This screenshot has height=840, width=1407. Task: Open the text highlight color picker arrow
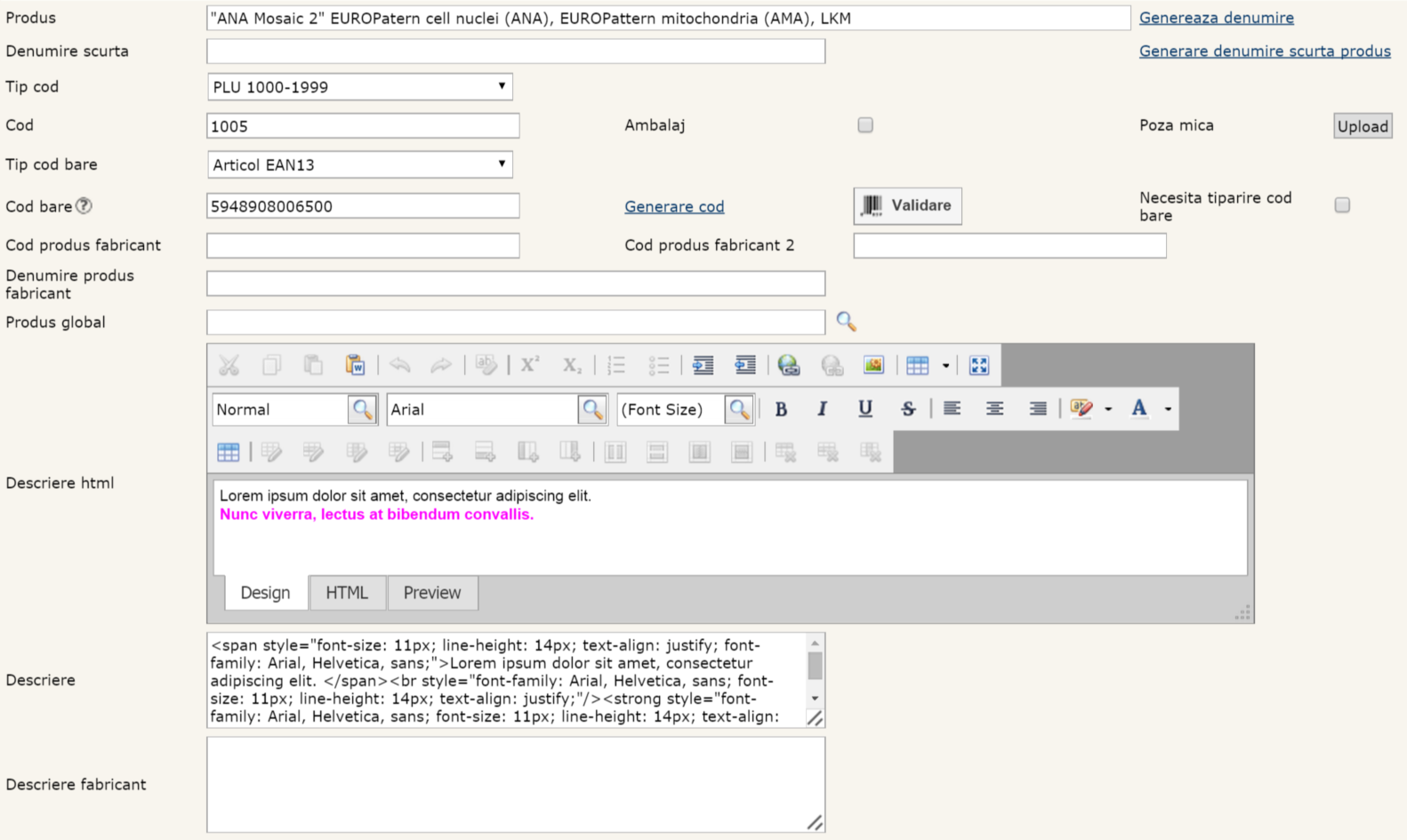[1108, 409]
